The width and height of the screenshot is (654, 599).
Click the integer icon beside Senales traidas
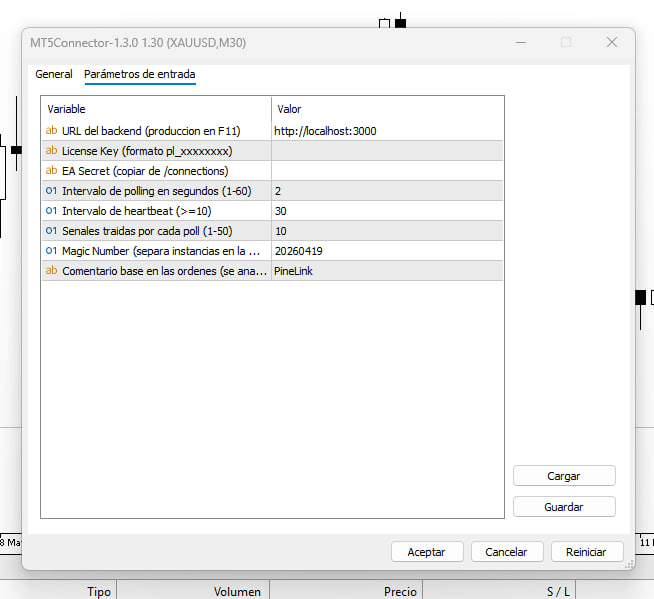pyautogui.click(x=51, y=231)
